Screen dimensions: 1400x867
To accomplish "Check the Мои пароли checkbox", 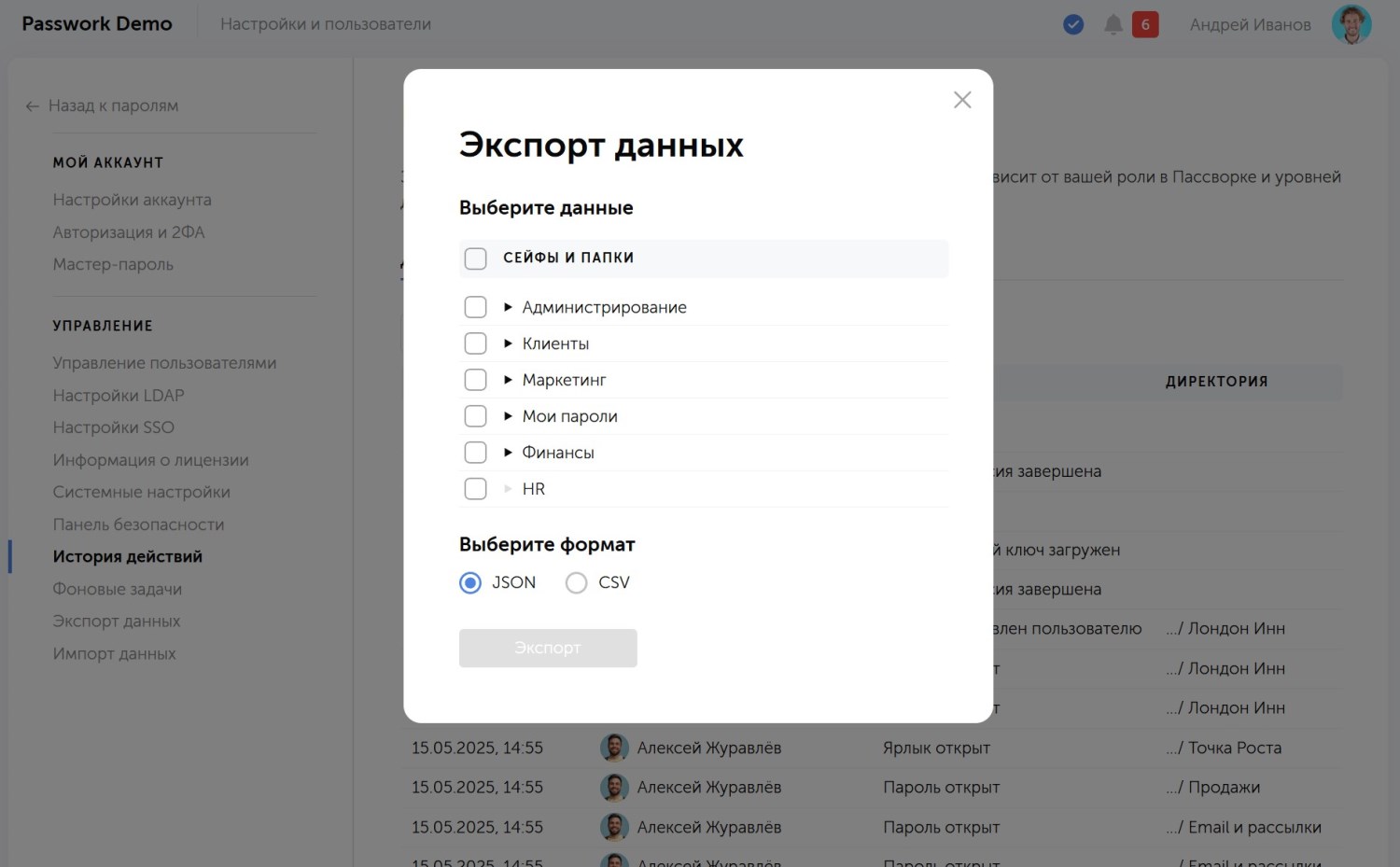I will pos(475,416).
